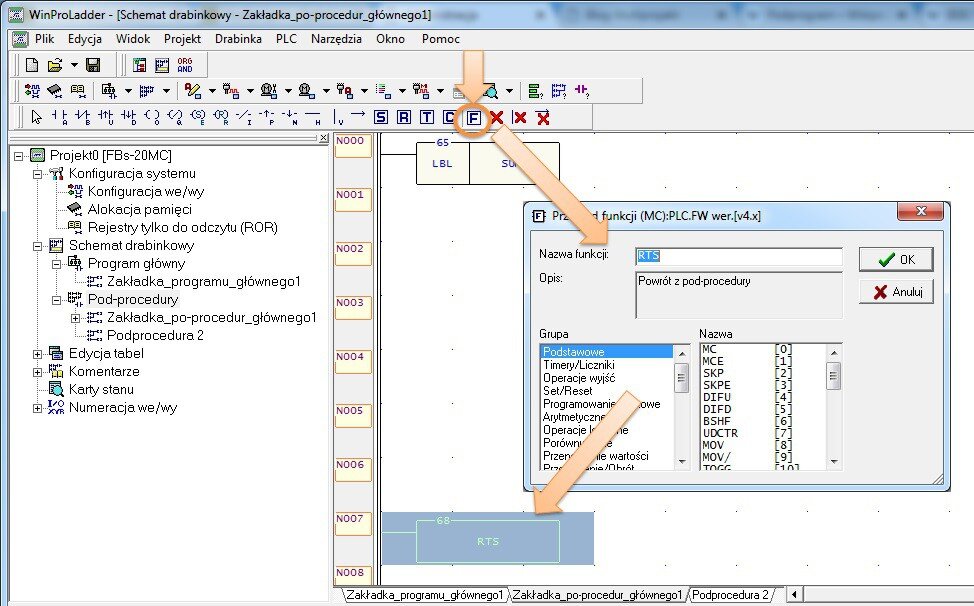The width and height of the screenshot is (974, 606).
Task: Click the Nazwa list scrollbar down arrow
Action: click(834, 461)
